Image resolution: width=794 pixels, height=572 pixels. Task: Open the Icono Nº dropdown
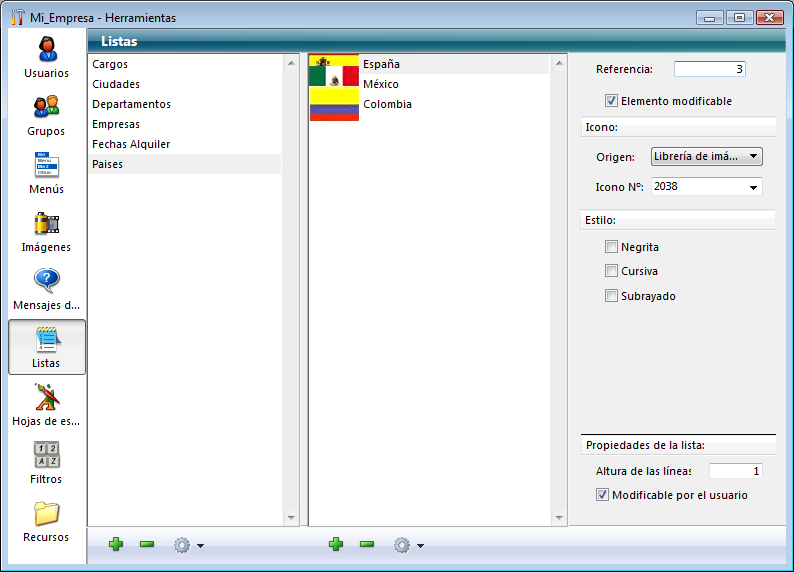click(x=751, y=187)
